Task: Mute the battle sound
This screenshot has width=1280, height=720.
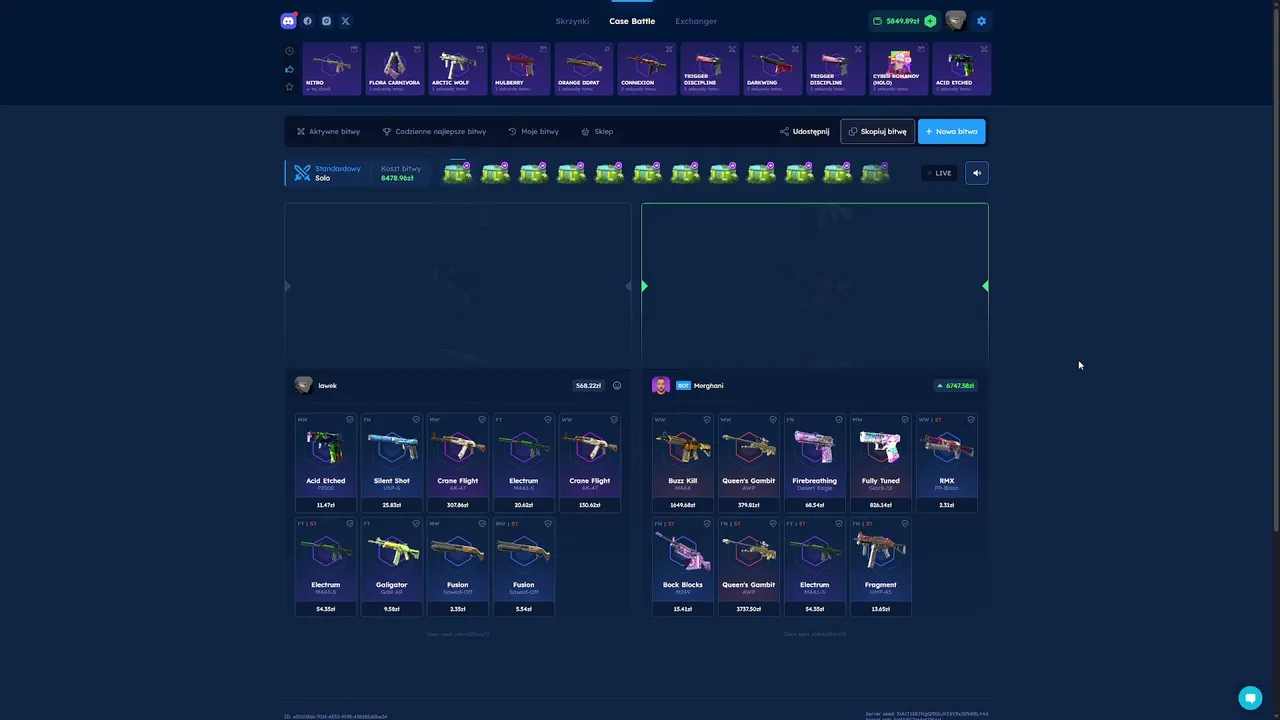Action: point(977,173)
